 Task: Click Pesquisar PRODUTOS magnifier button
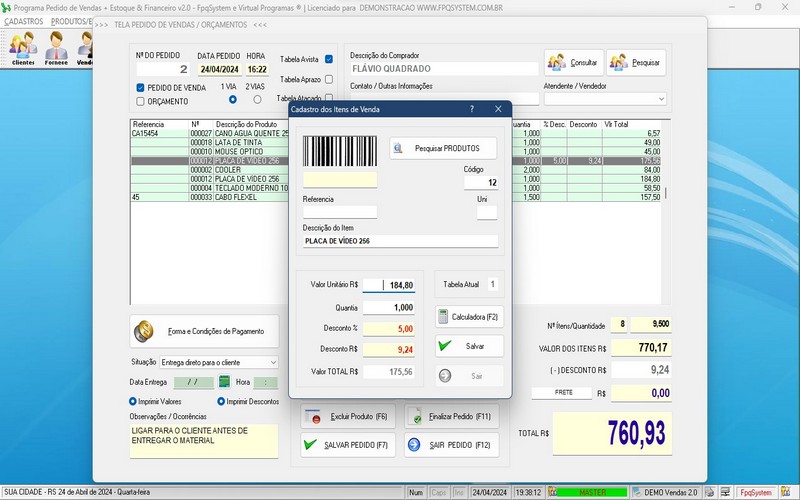coord(442,148)
